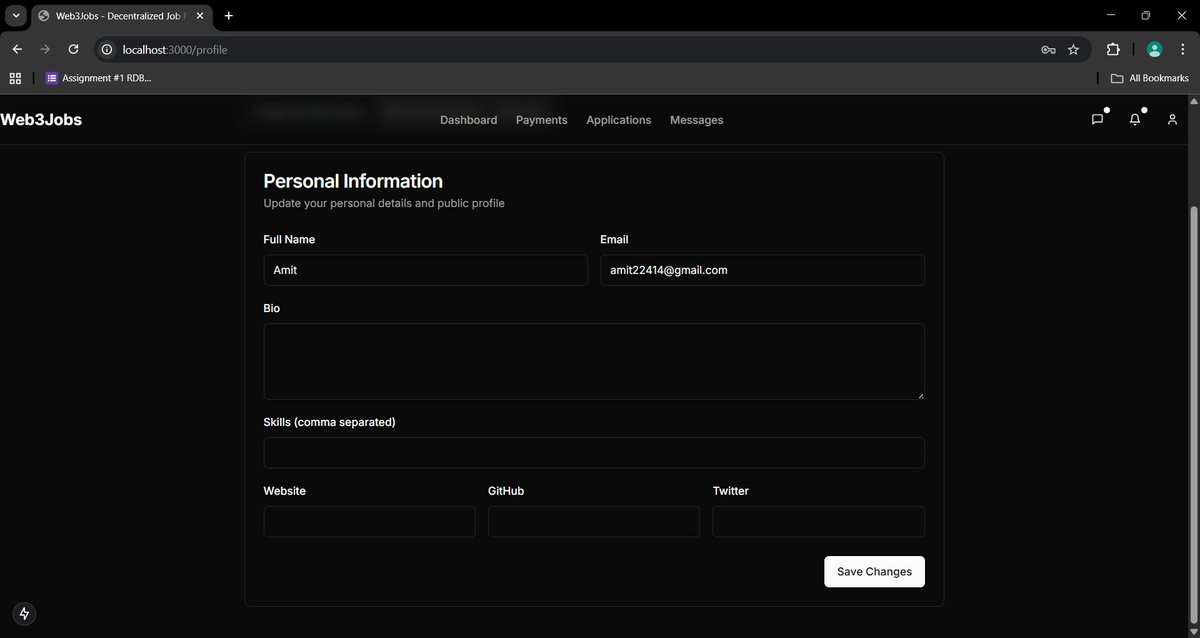Viewport: 1200px width, 638px height.
Task: Click the 'Update your personal details' subtitle
Action: point(384,203)
